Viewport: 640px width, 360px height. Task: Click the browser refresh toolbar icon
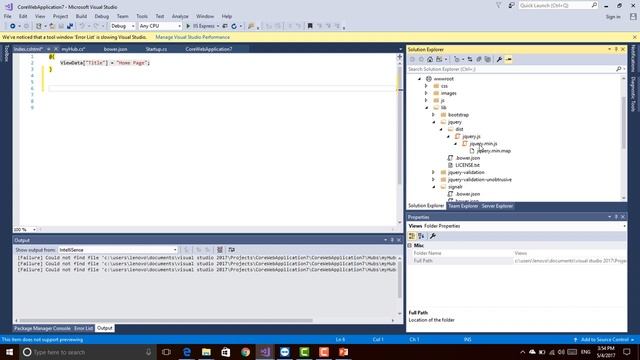click(x=234, y=26)
